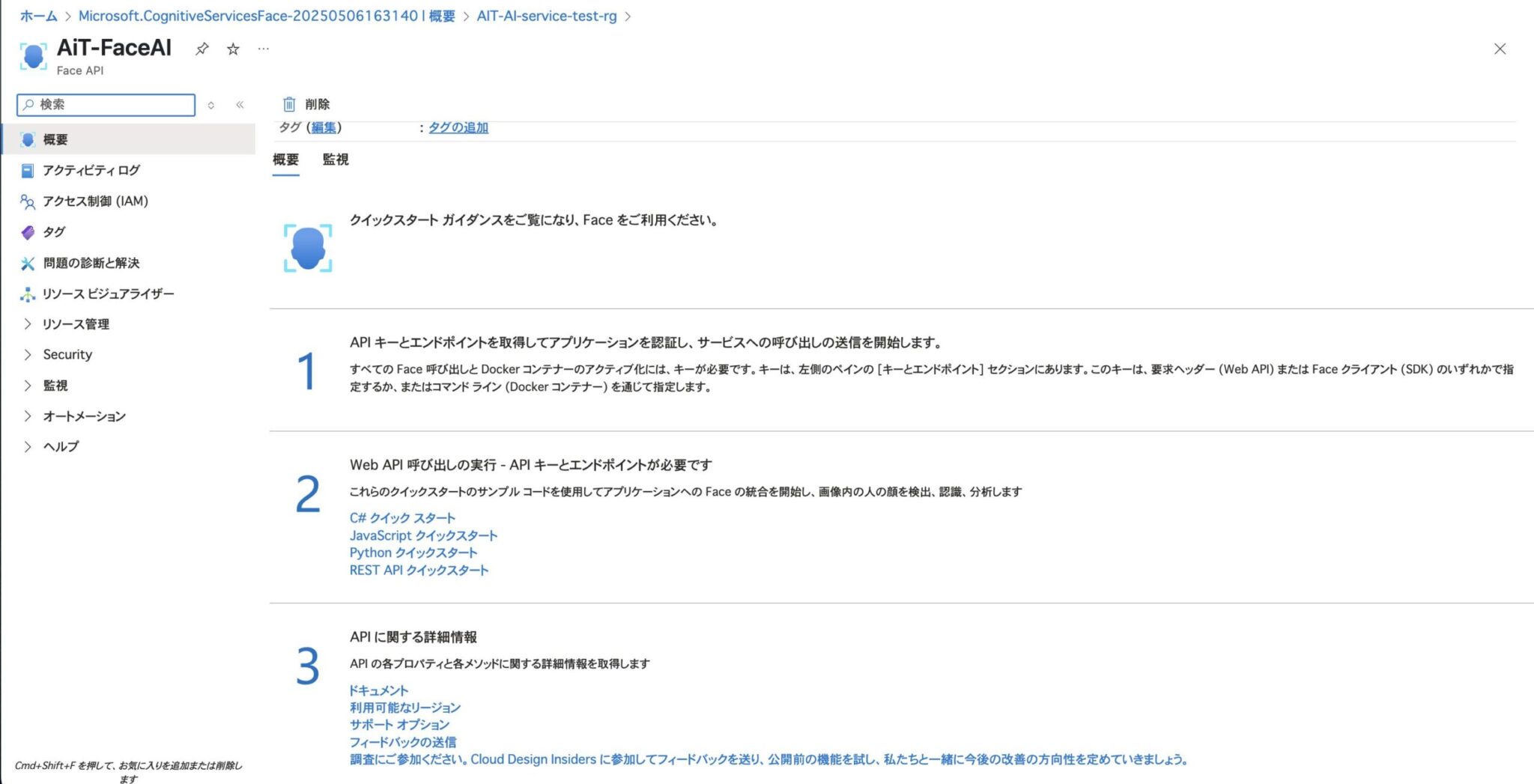The height and width of the screenshot is (784, 1534).
Task: Switch to the 監視 tab
Action: (x=335, y=159)
